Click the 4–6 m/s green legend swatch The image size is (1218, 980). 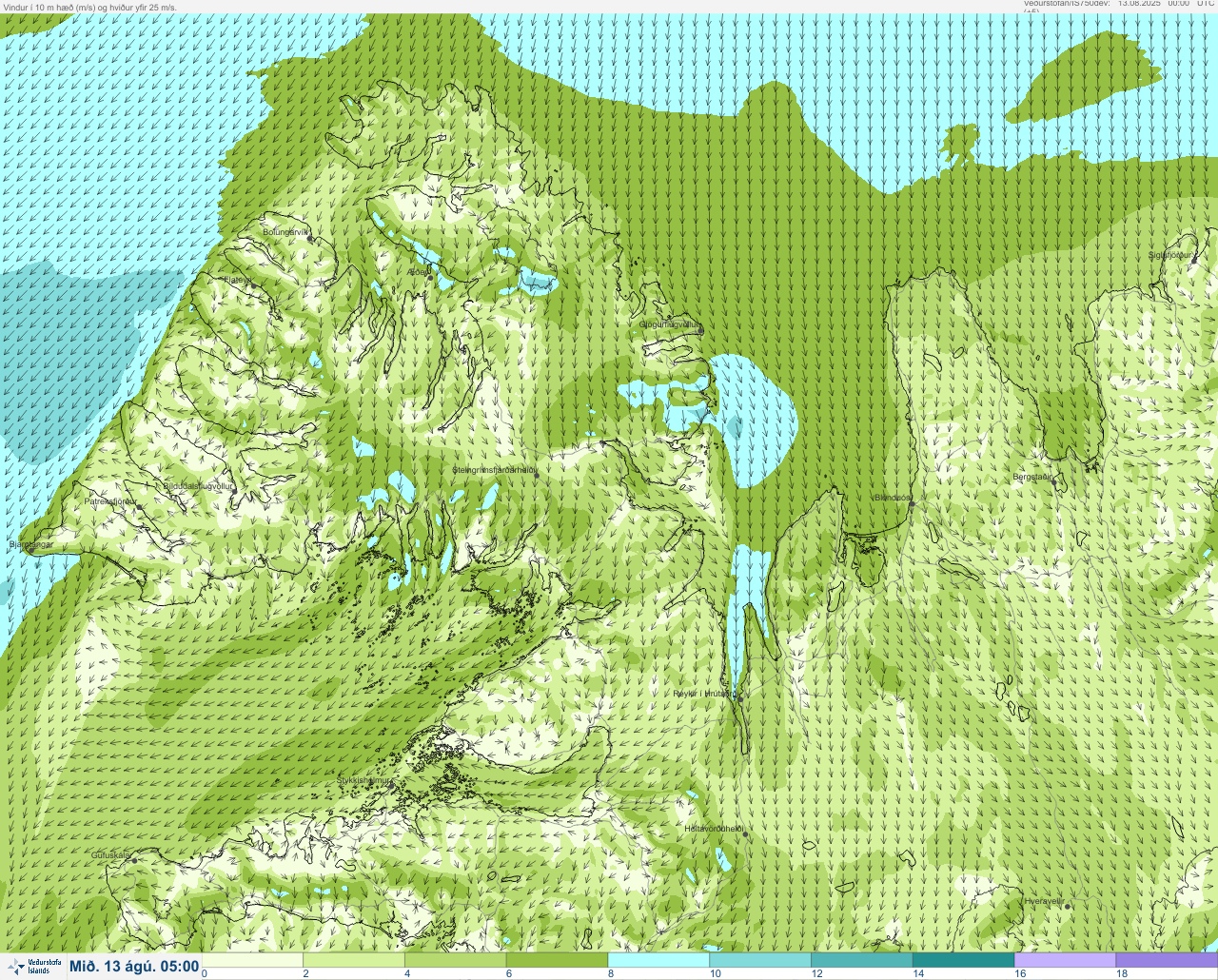coord(456,960)
